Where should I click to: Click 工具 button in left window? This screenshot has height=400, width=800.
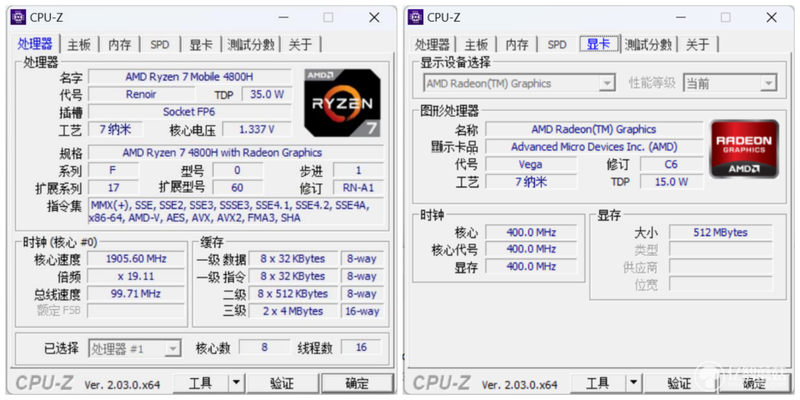coord(201,383)
